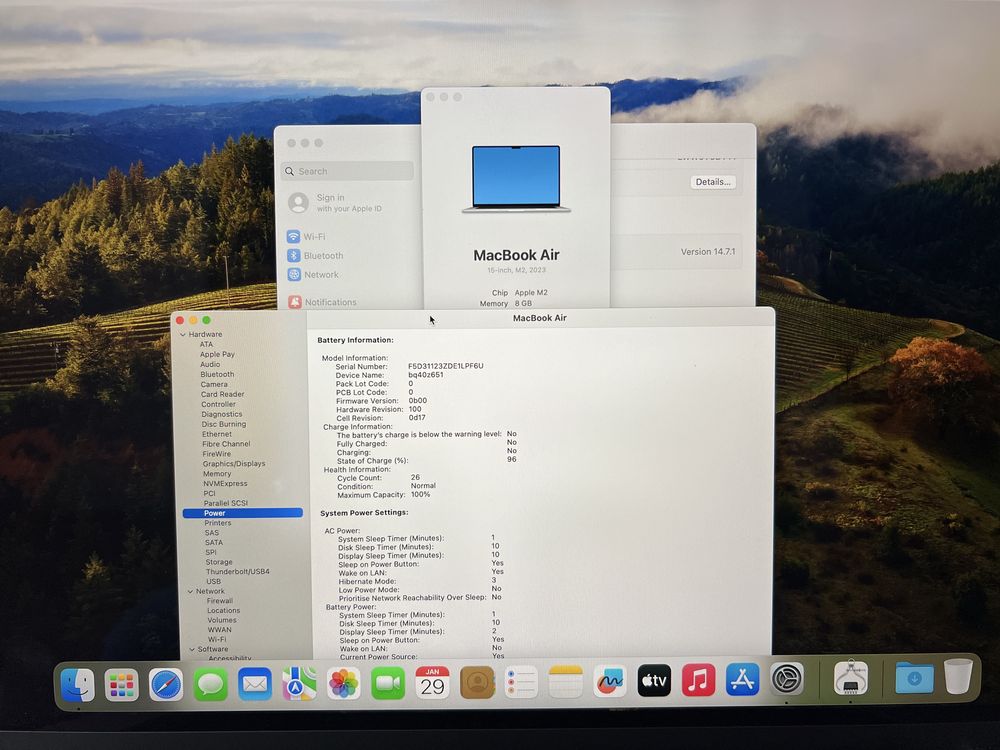The width and height of the screenshot is (1000, 750).
Task: Select NVMExpress in Hardware list
Action: (x=225, y=483)
